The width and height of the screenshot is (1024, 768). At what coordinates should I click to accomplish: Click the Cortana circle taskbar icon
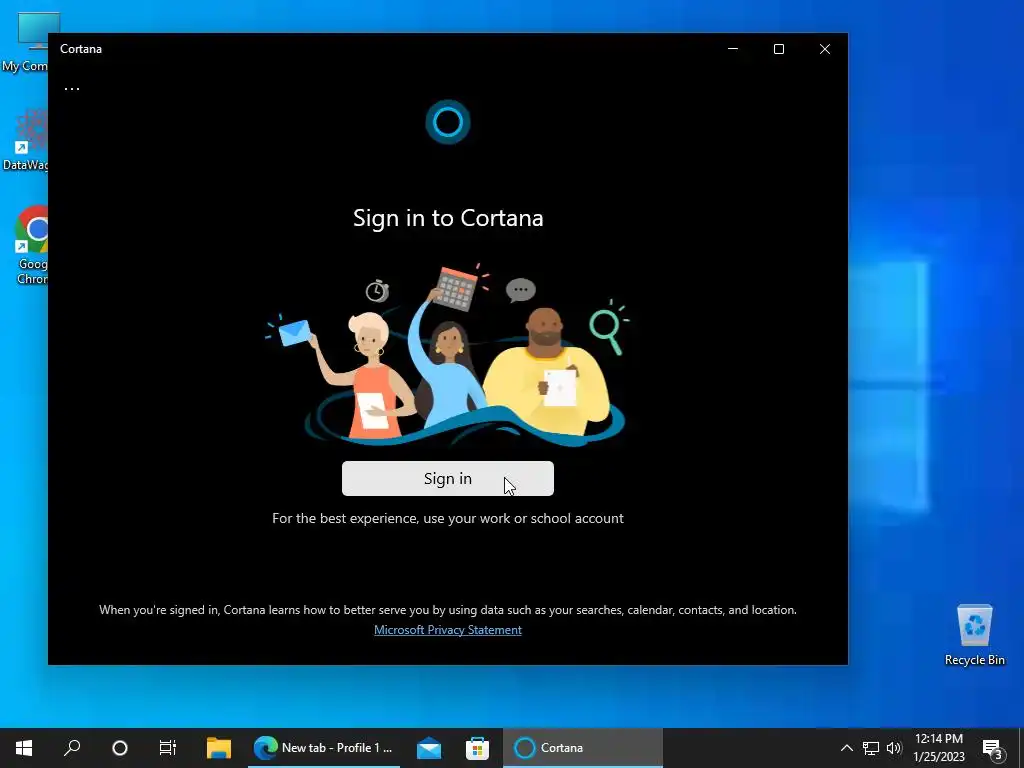click(x=120, y=748)
